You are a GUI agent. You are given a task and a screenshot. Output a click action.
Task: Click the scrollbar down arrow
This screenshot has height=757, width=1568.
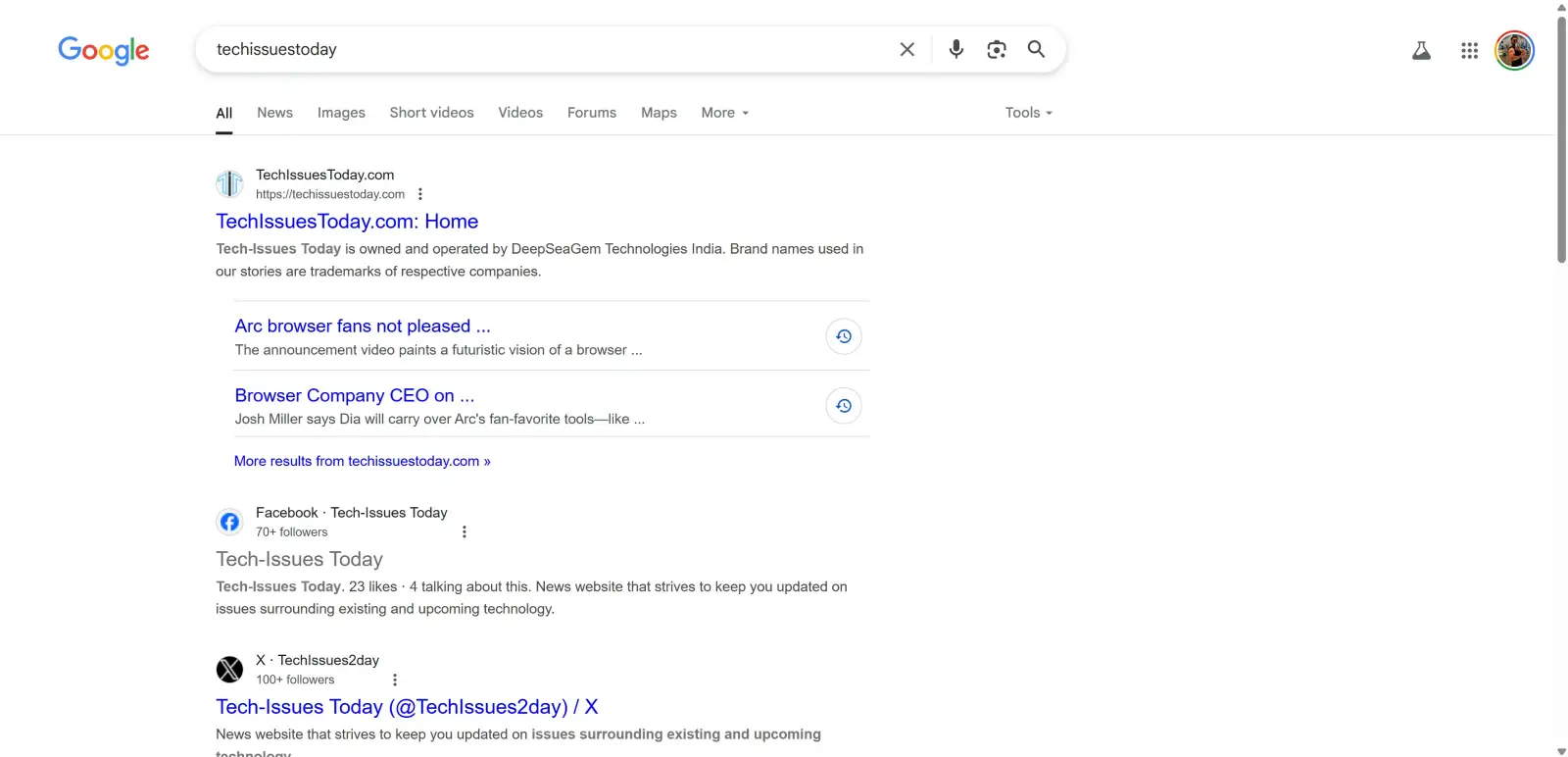point(1561,751)
